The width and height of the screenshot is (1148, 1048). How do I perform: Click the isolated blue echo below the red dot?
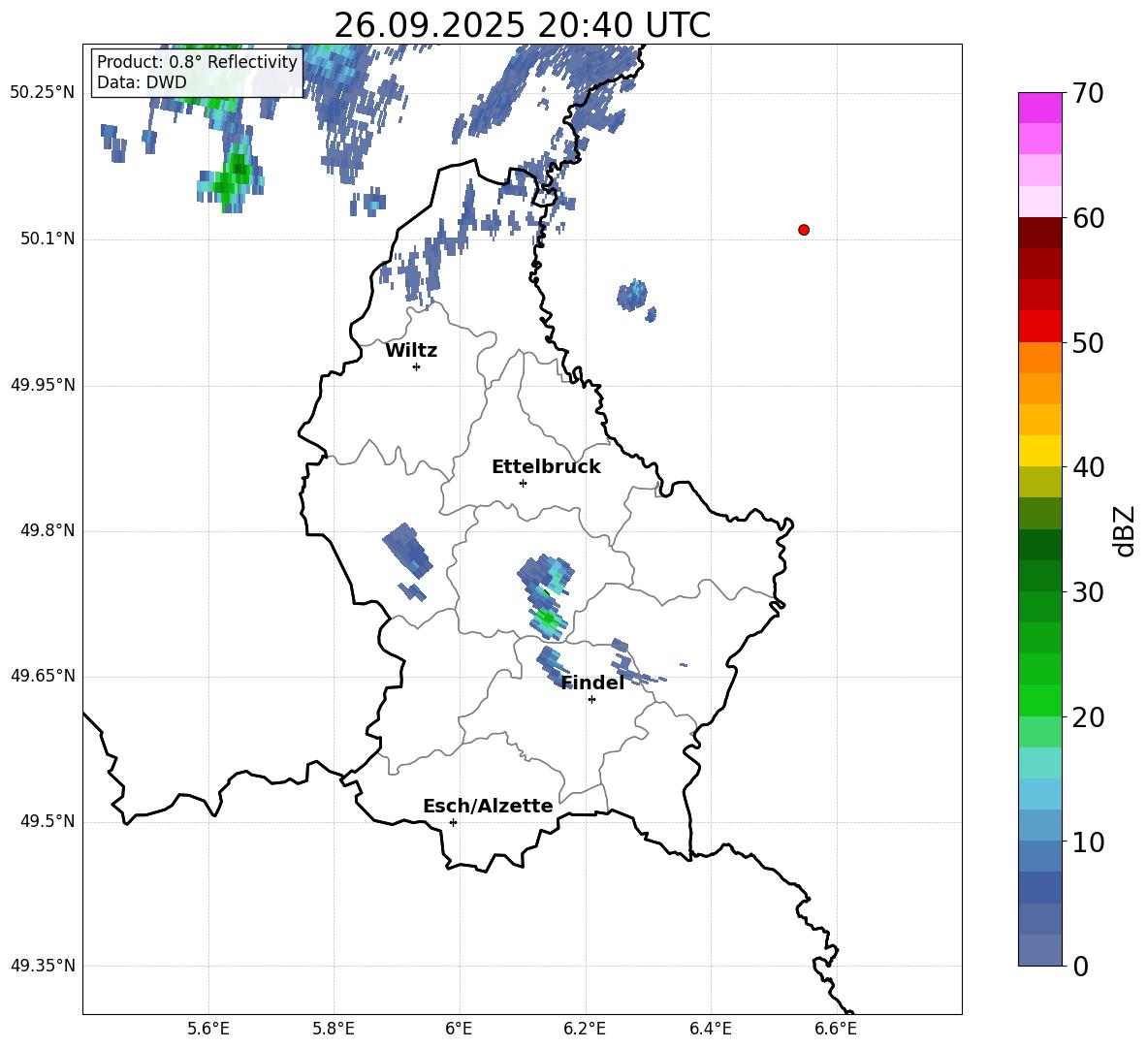[x=634, y=297]
